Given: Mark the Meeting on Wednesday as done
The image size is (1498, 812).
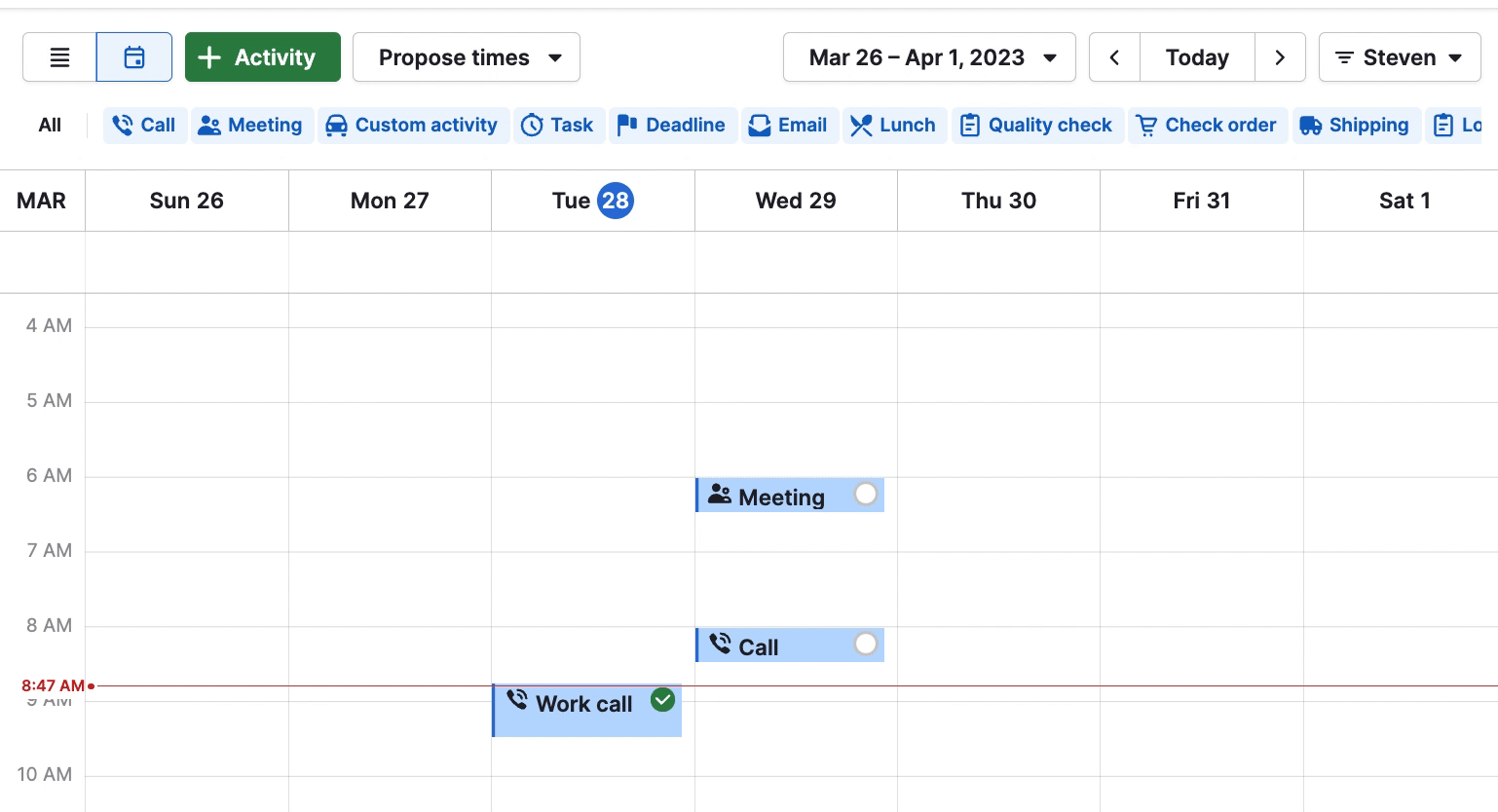Looking at the screenshot, I should click(x=866, y=494).
